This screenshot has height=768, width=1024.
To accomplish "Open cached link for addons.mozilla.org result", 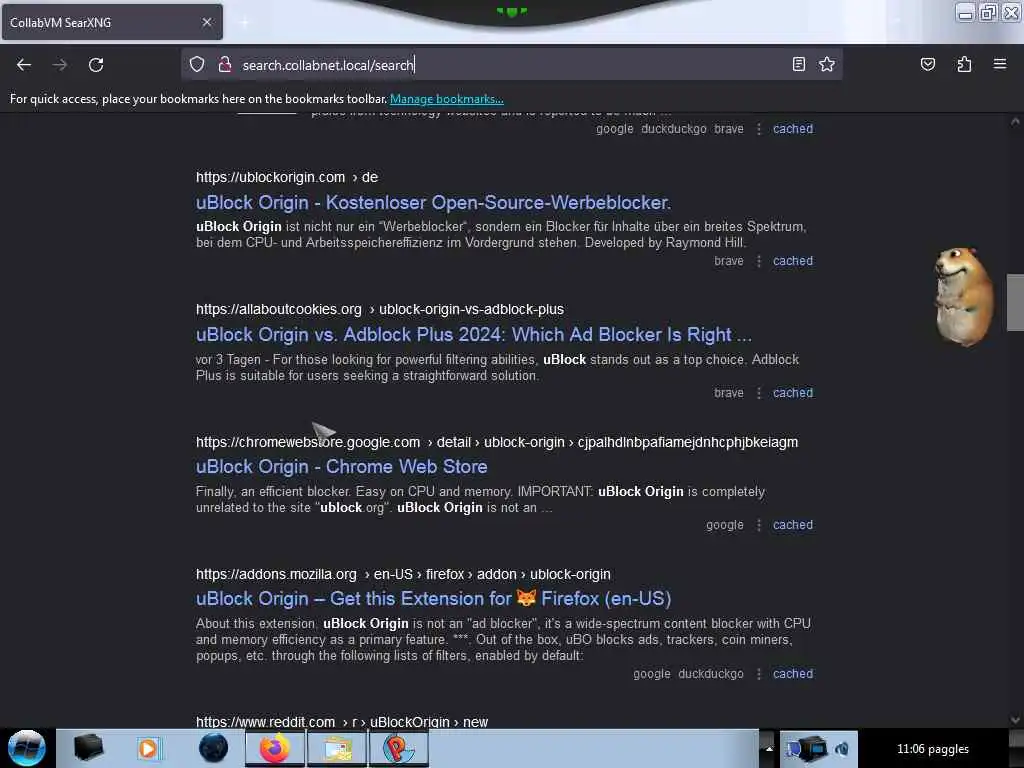I will (793, 673).
